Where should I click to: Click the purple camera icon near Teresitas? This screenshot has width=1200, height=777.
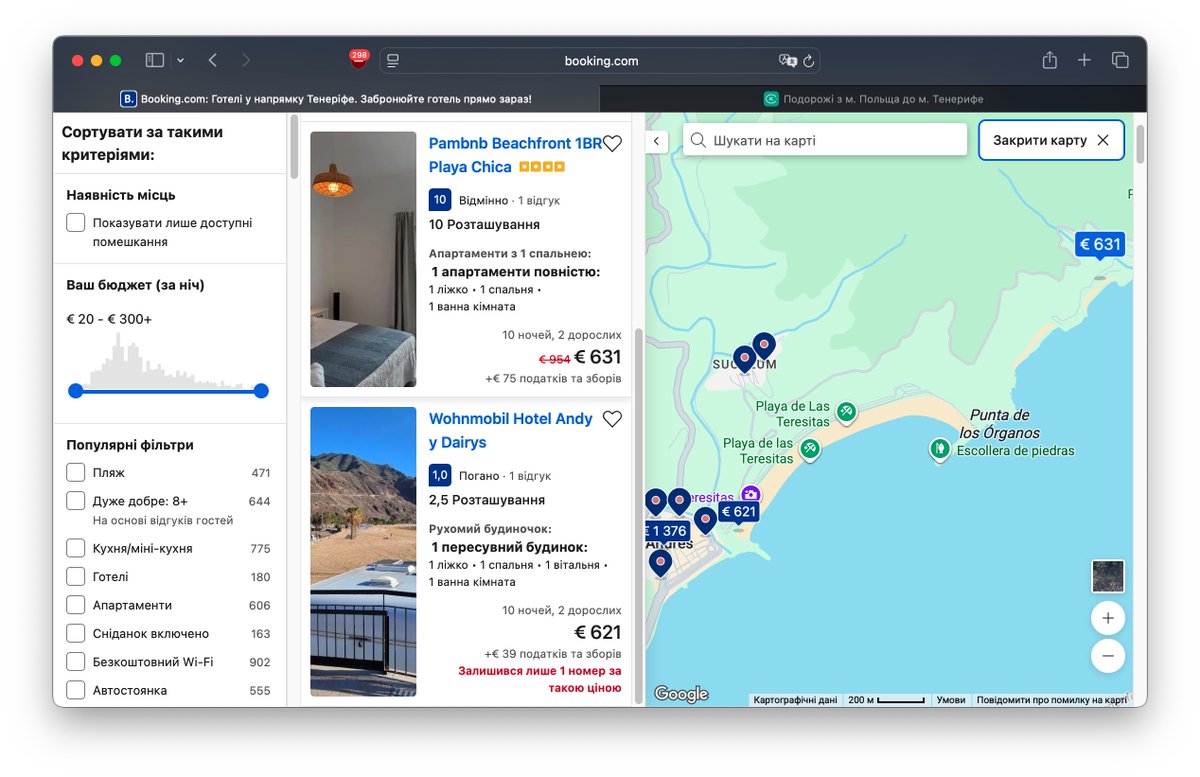[750, 496]
